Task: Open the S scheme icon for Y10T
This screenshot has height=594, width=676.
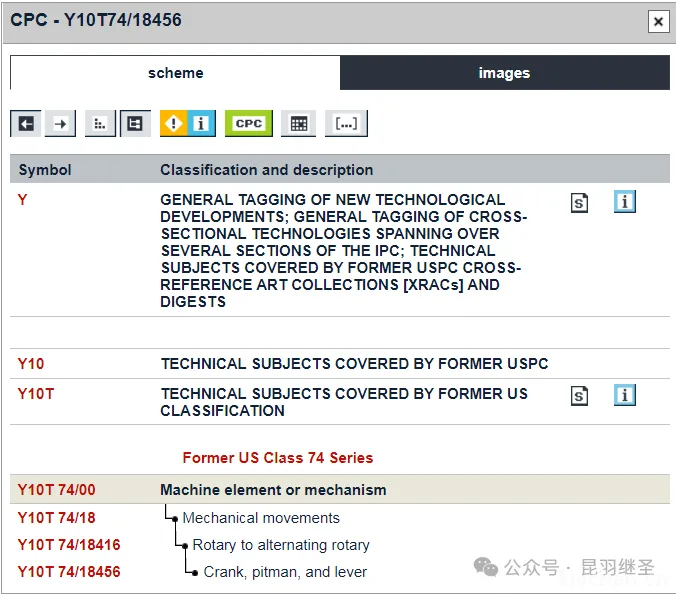Action: 579,396
